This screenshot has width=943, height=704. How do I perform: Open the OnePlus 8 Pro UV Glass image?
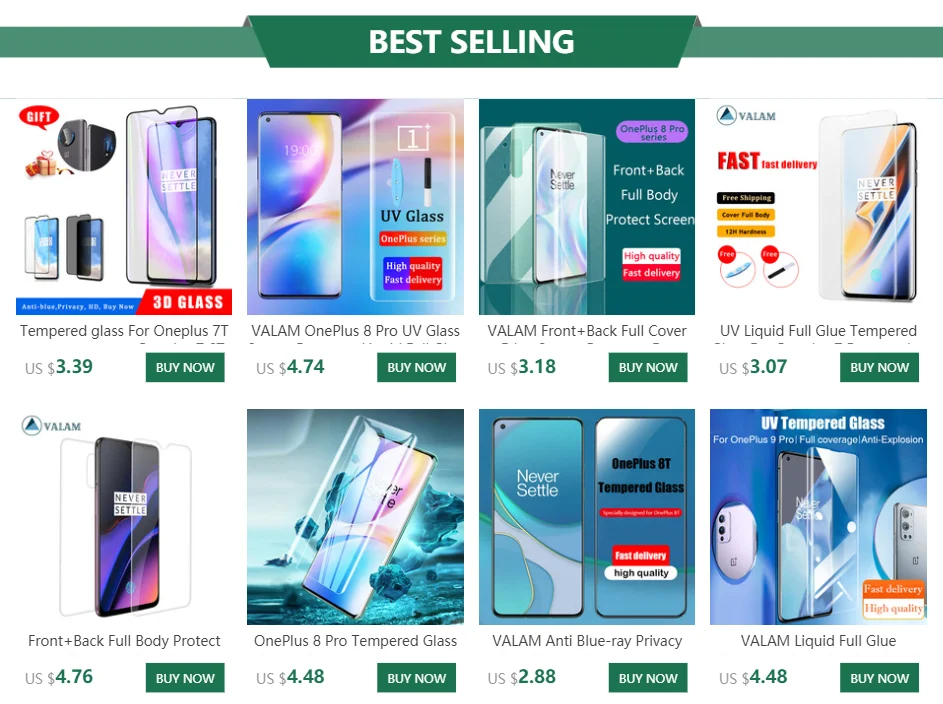pos(355,207)
